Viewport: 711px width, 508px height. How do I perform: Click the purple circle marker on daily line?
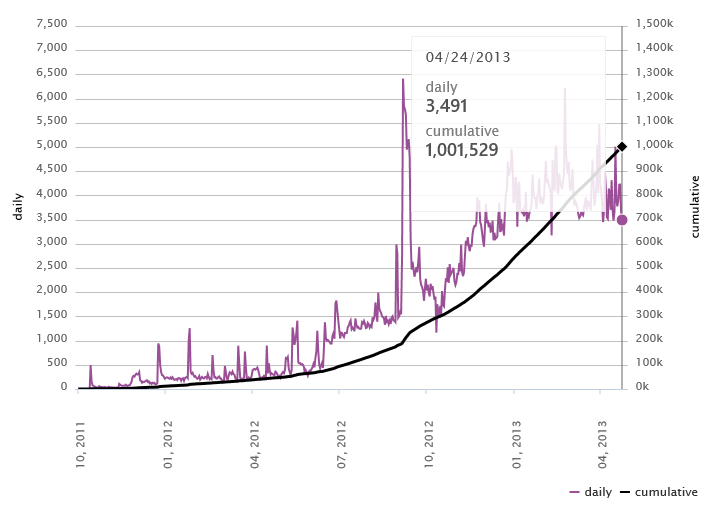[x=621, y=220]
